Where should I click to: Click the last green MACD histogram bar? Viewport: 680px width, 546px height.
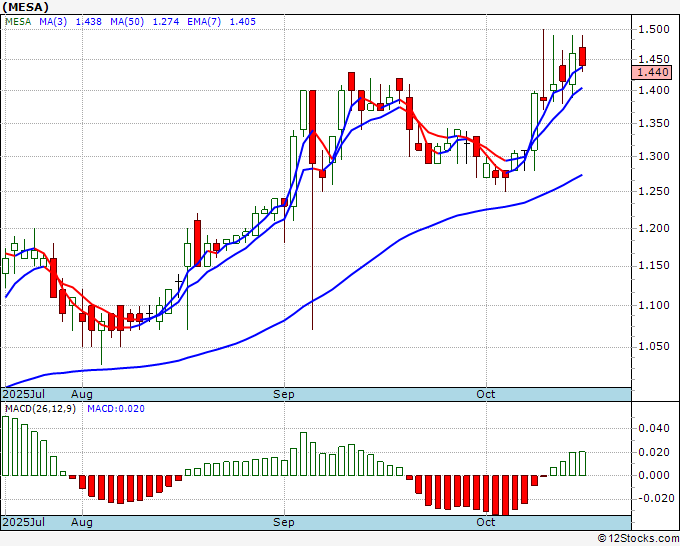pos(582,464)
